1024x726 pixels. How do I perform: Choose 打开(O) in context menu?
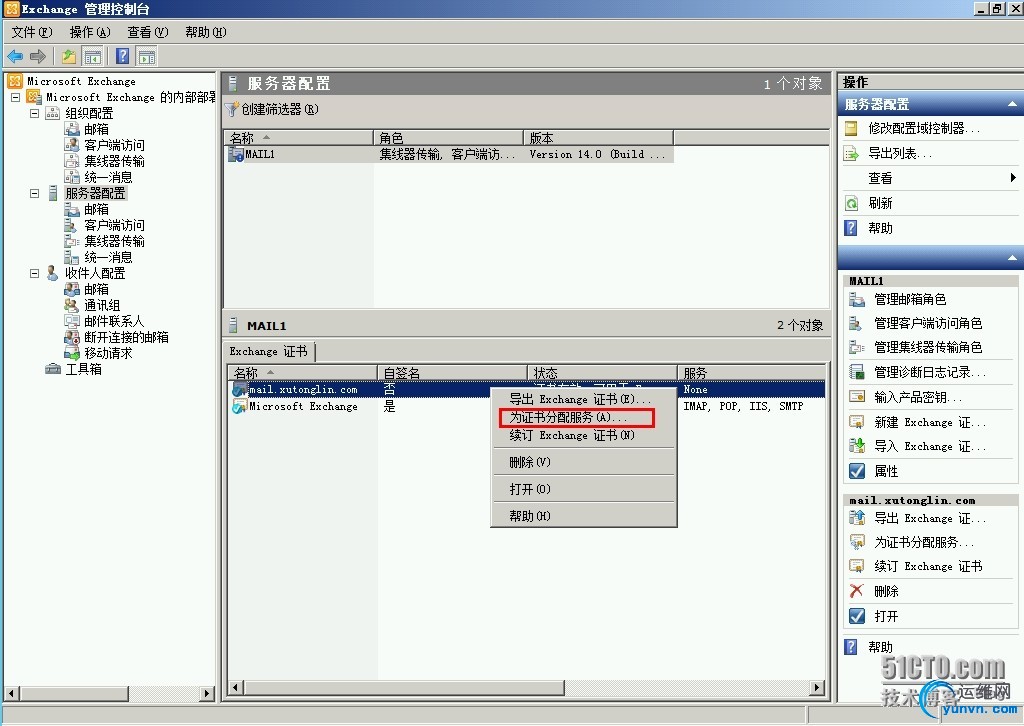coord(583,489)
